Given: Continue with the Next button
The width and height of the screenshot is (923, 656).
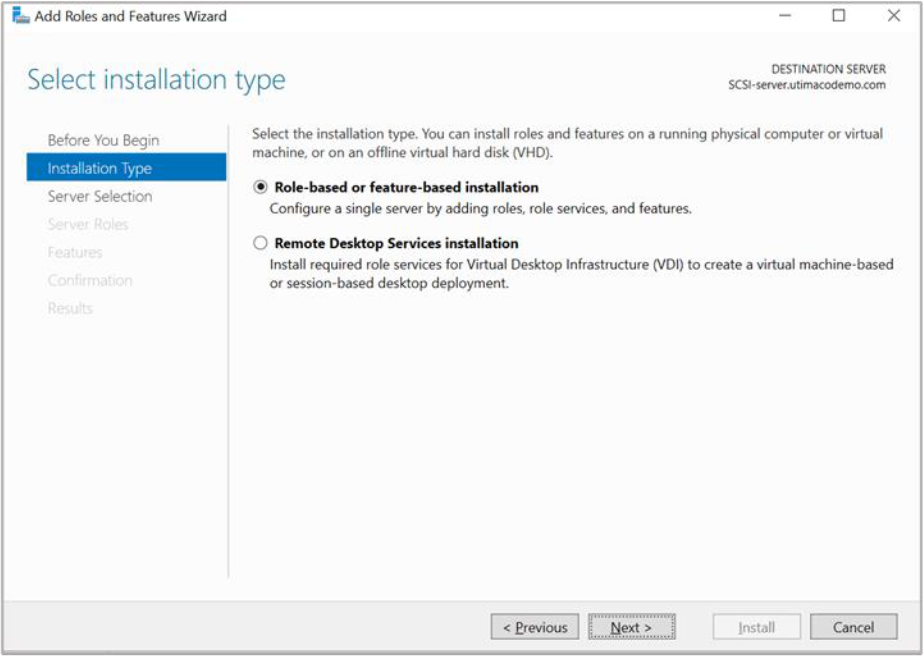Looking at the screenshot, I should click(631, 627).
